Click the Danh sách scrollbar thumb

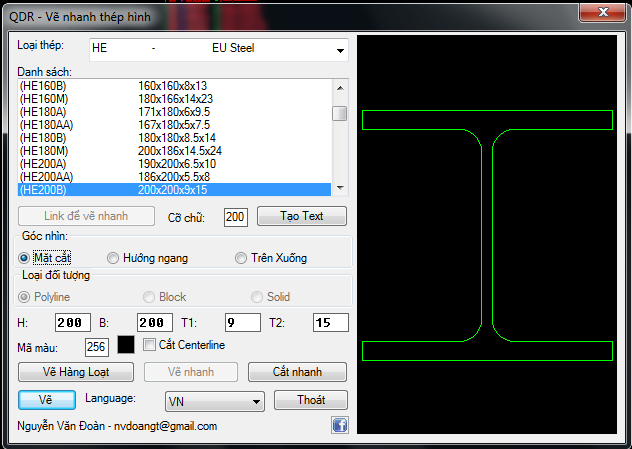coord(340,113)
